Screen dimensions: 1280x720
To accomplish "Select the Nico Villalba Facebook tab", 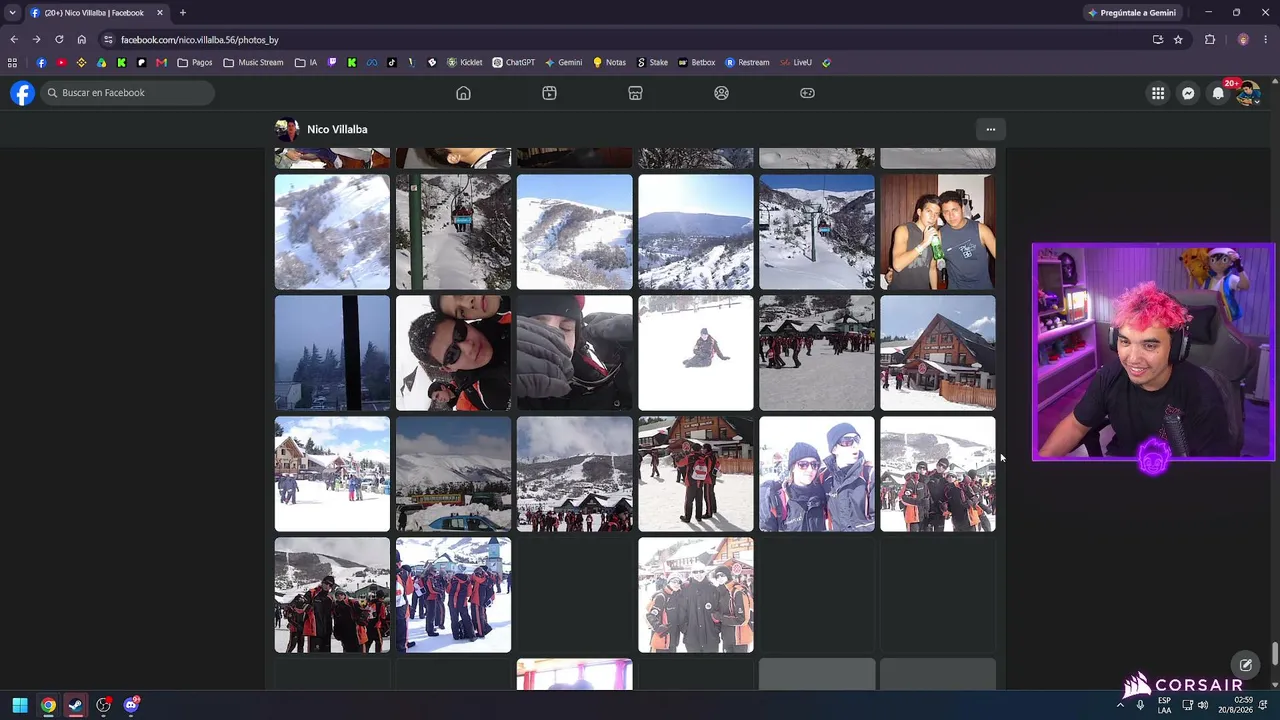I will (96, 13).
